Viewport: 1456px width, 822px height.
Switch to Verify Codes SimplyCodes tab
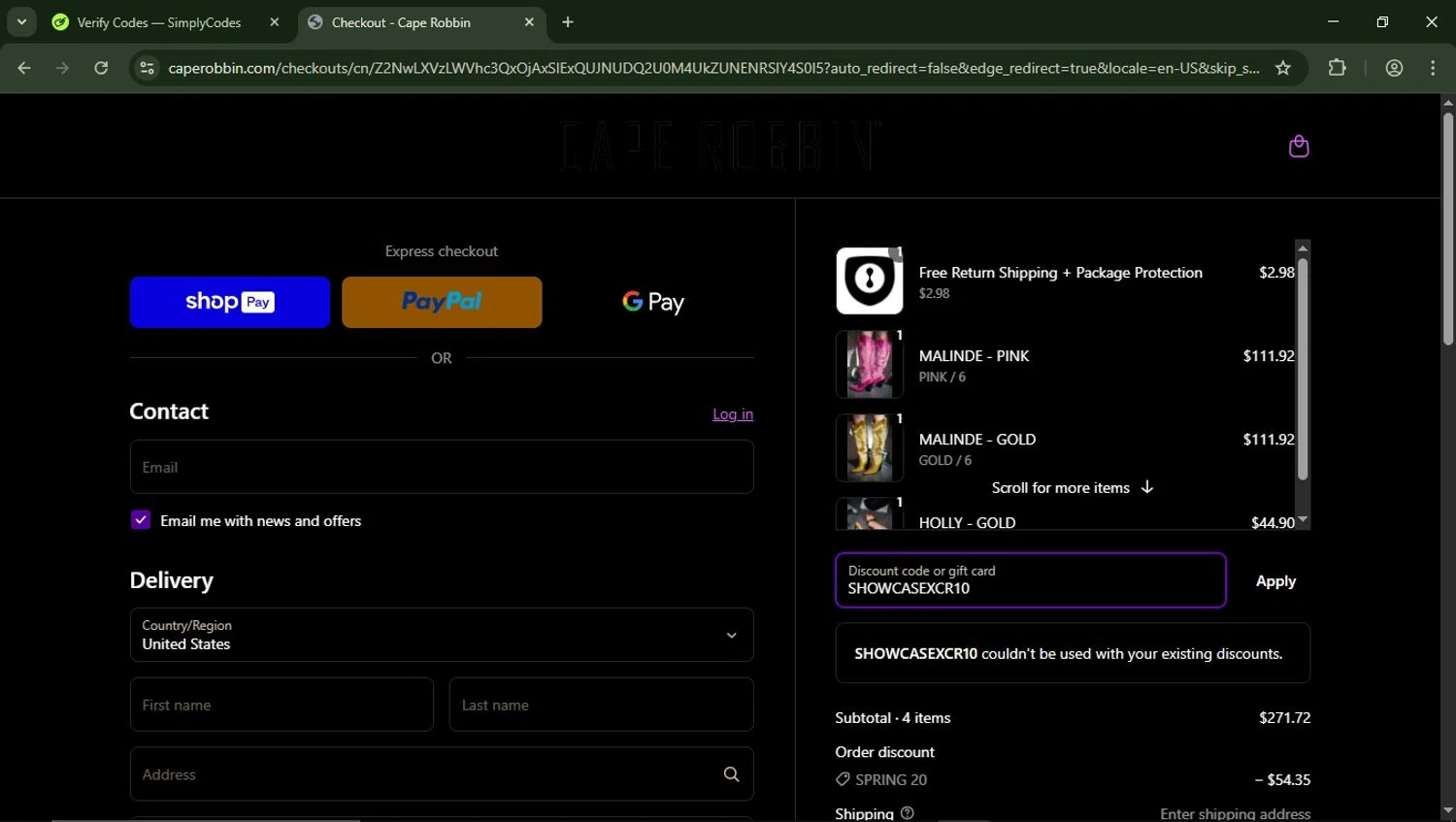(x=158, y=22)
